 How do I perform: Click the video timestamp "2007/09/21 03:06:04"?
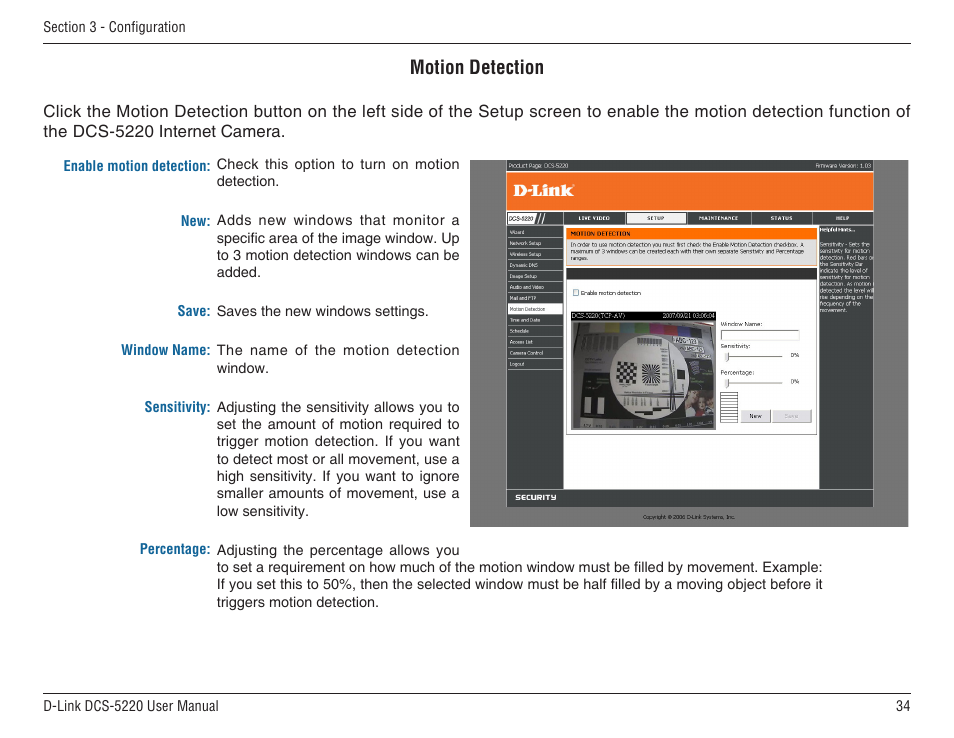click(688, 316)
